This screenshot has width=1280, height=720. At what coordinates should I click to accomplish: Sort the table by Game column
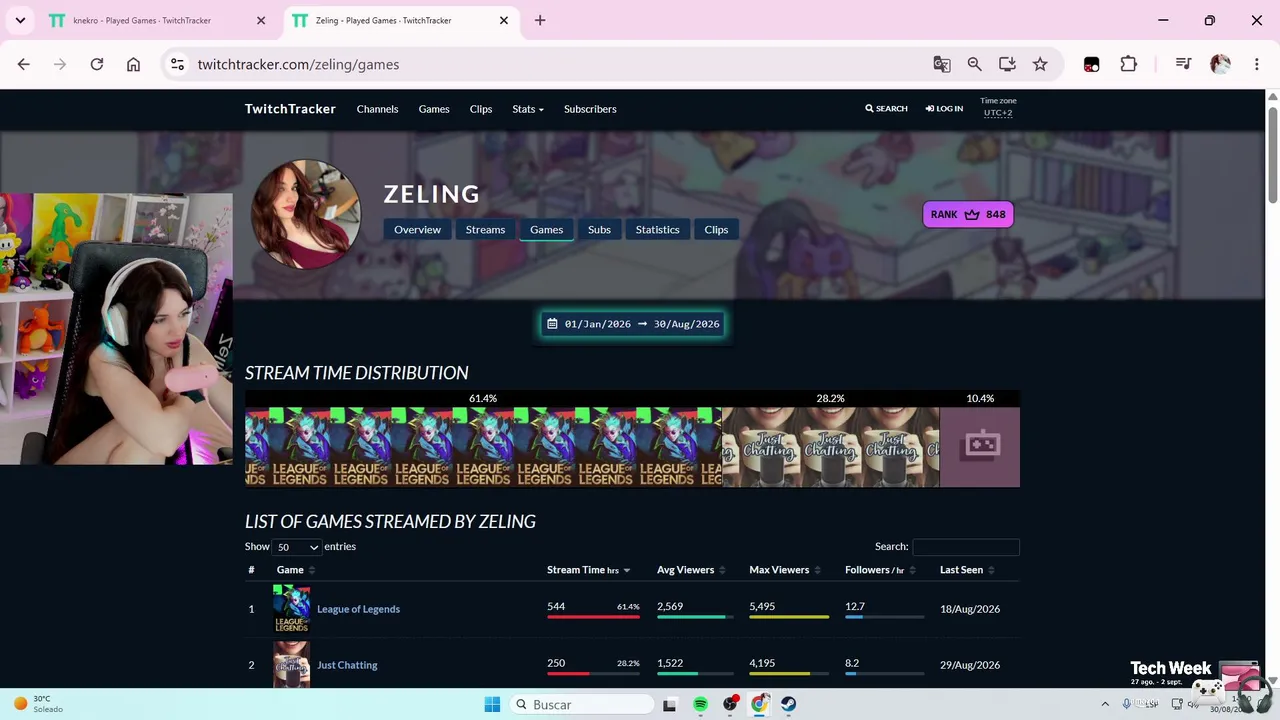[x=296, y=570]
